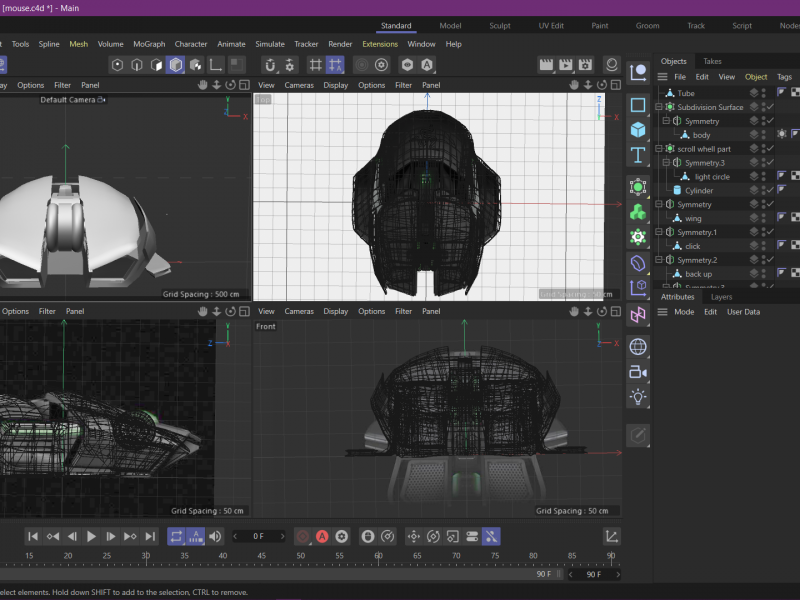Collapse the Symmetry.1 object node
Screen dimensions: 800x600
659,232
